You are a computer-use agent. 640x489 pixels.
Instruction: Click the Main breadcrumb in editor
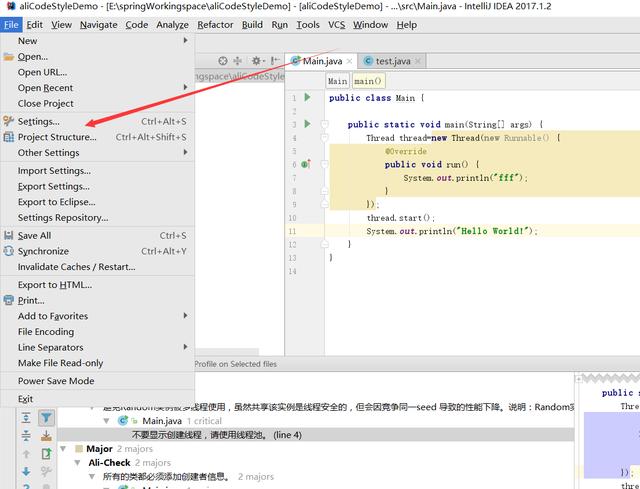coord(338,81)
